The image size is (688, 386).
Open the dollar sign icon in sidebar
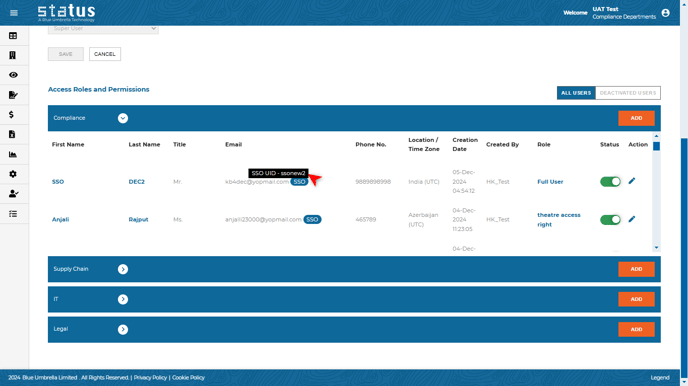point(11,114)
